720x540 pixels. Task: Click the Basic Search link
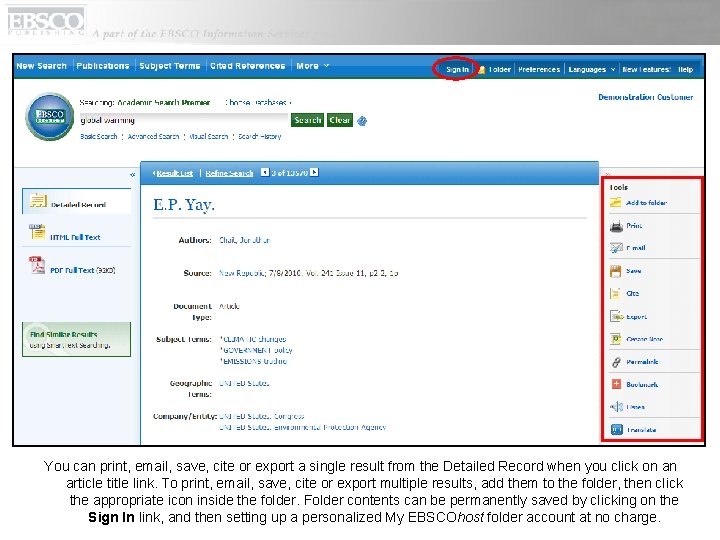[99, 136]
